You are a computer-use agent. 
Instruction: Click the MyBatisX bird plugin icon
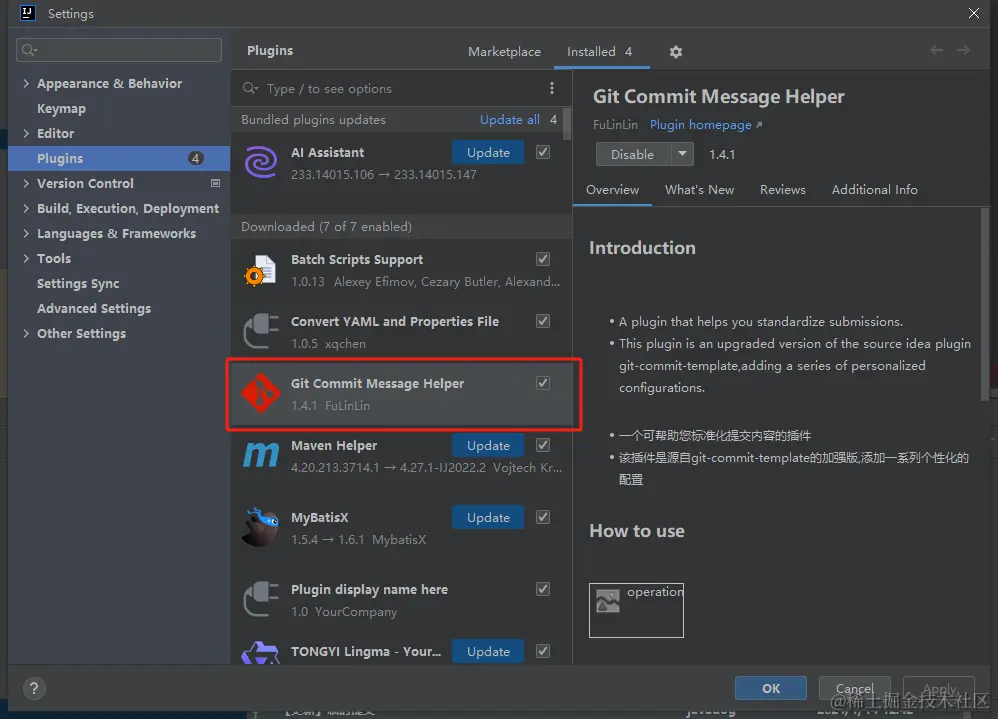tap(261, 527)
